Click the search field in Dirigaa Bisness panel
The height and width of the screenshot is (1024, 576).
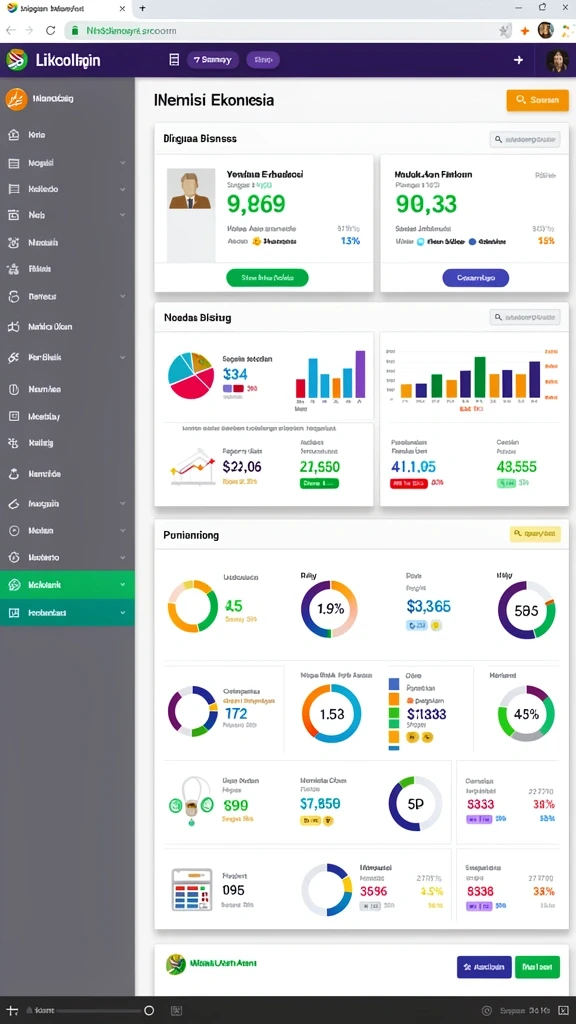(525, 139)
